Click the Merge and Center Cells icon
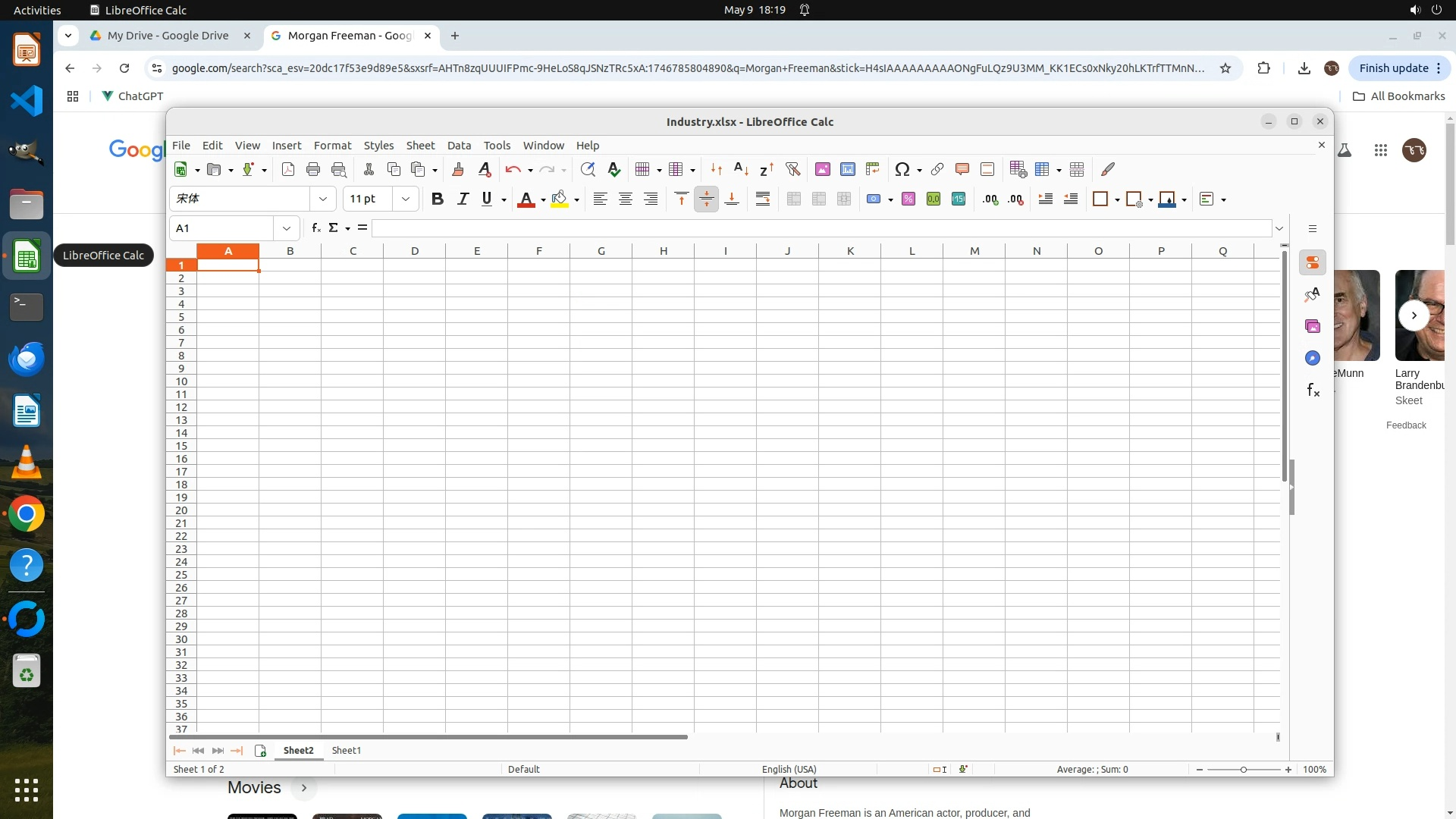This screenshot has width=1456, height=819. pos(794,199)
